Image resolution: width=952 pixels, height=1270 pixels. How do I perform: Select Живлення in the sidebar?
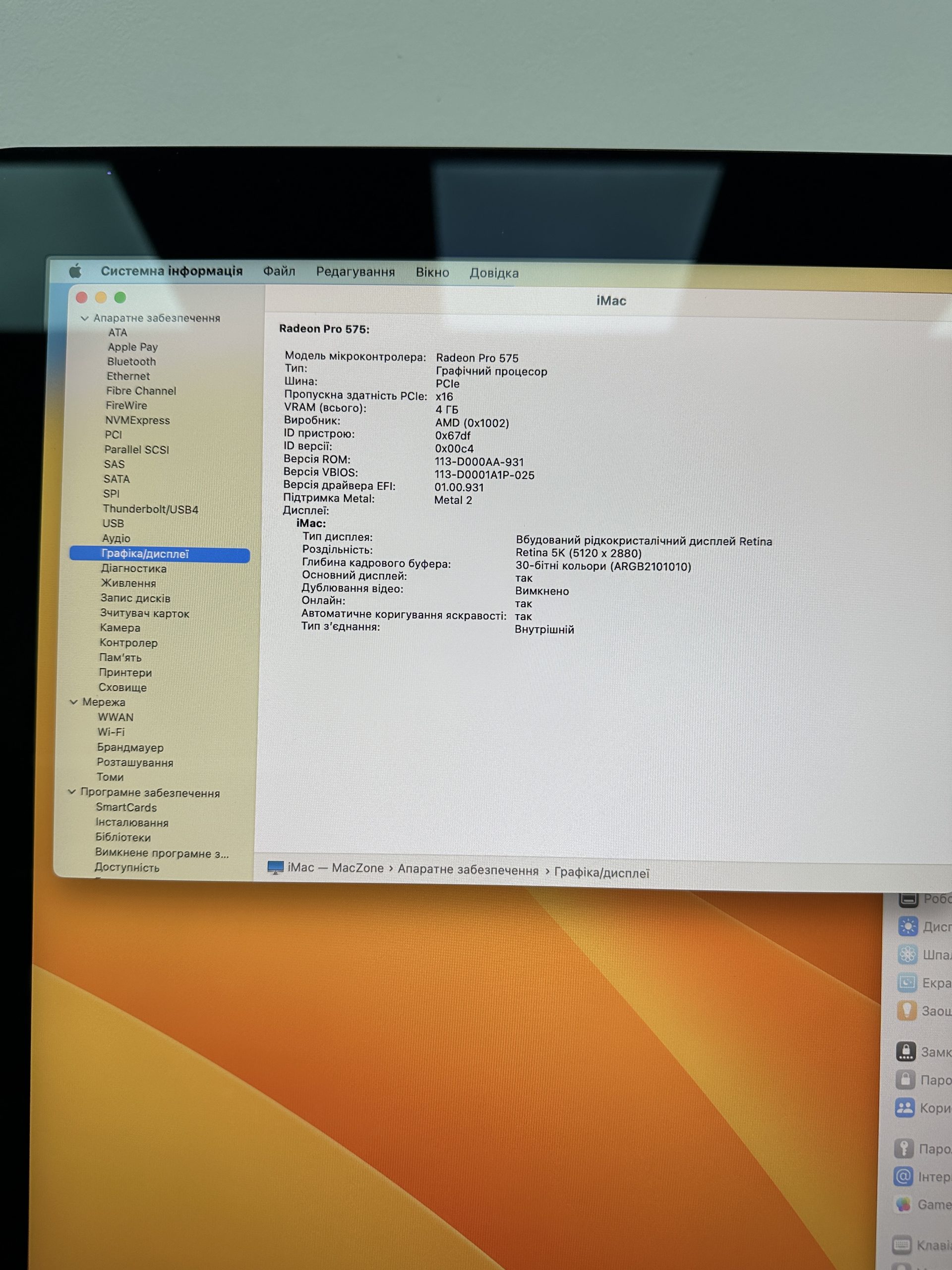[128, 583]
